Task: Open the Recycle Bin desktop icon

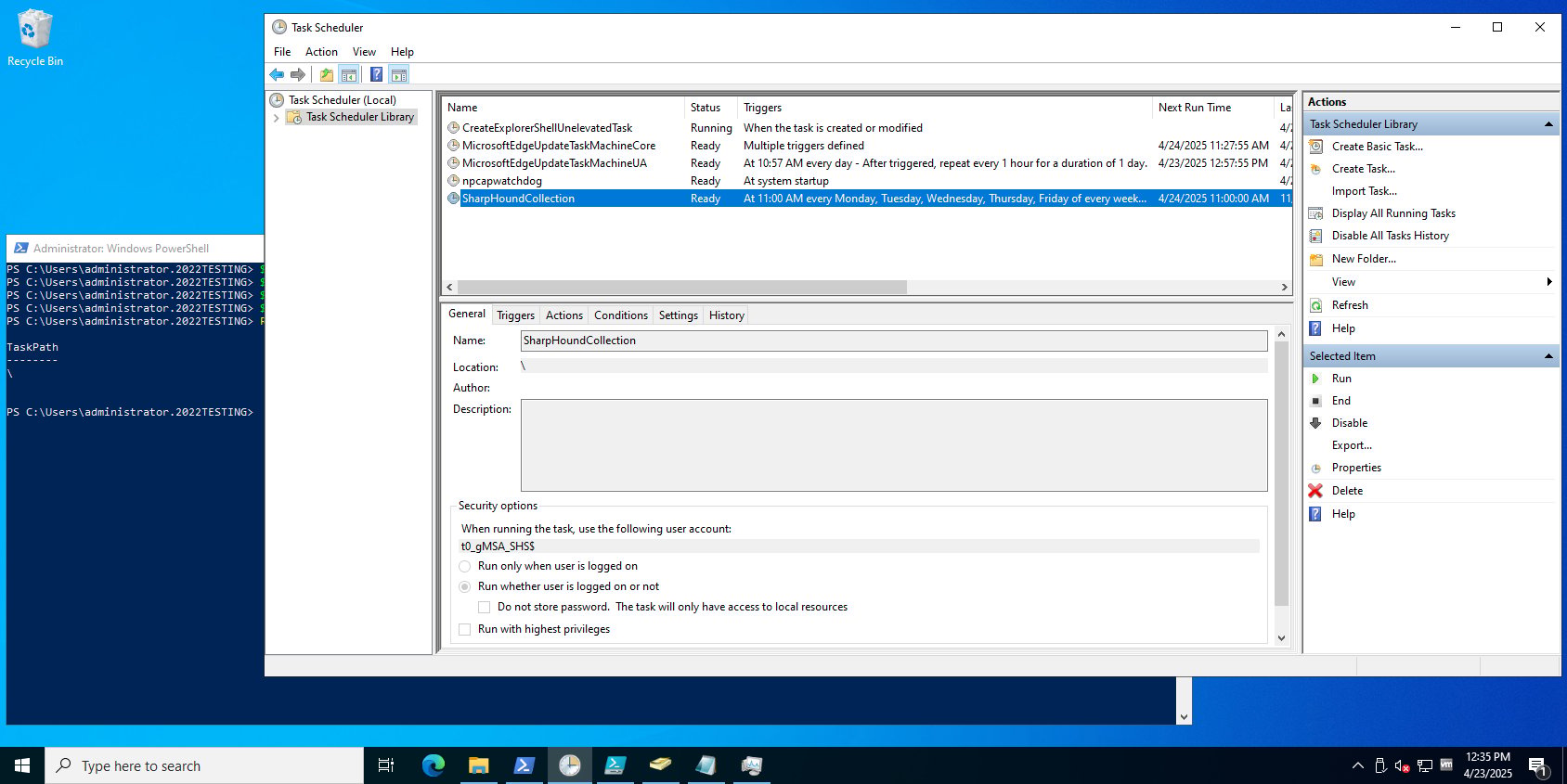Action: [35, 38]
